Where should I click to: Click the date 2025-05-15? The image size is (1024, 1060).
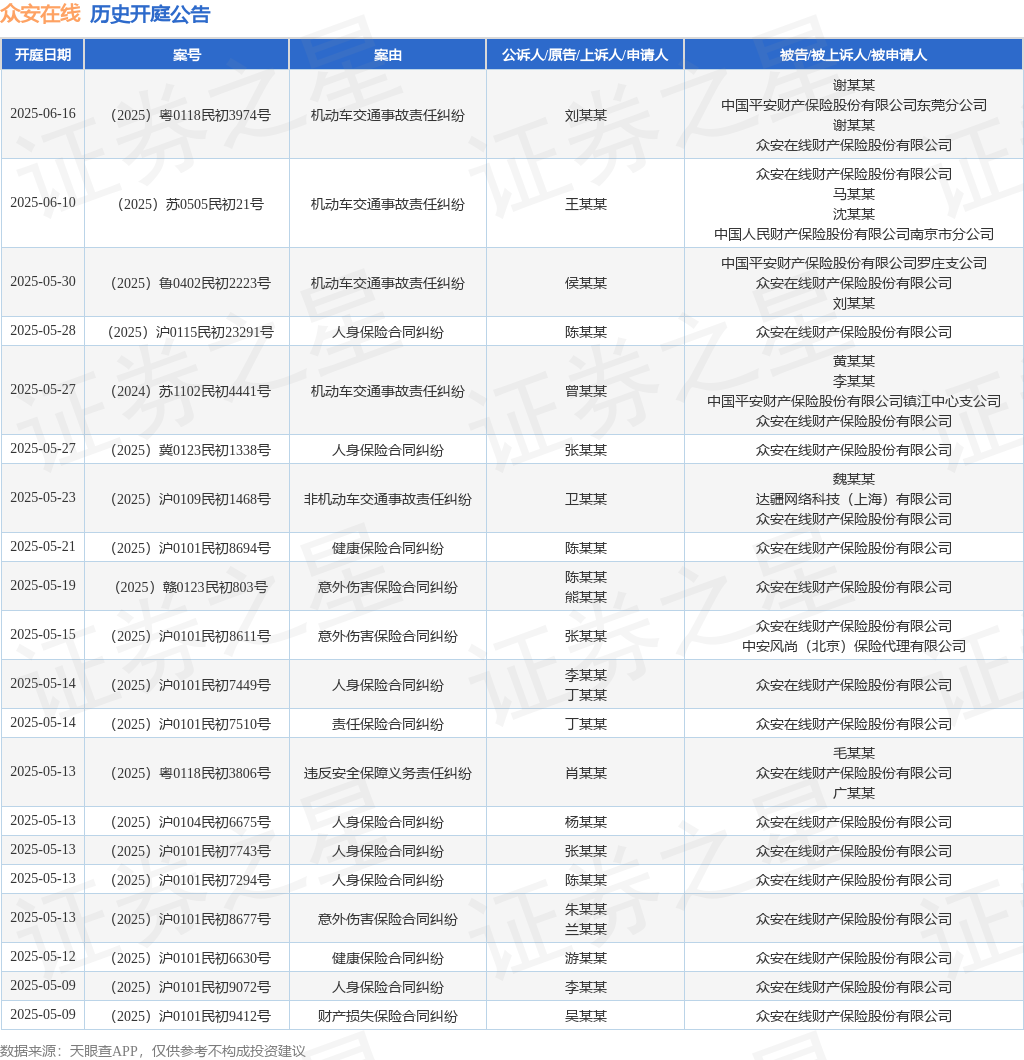[43, 634]
